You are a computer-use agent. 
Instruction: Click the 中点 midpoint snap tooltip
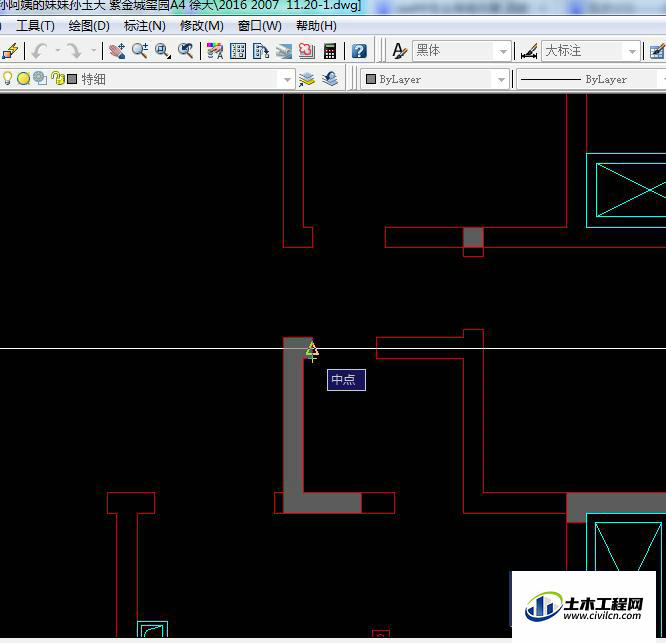click(346, 380)
